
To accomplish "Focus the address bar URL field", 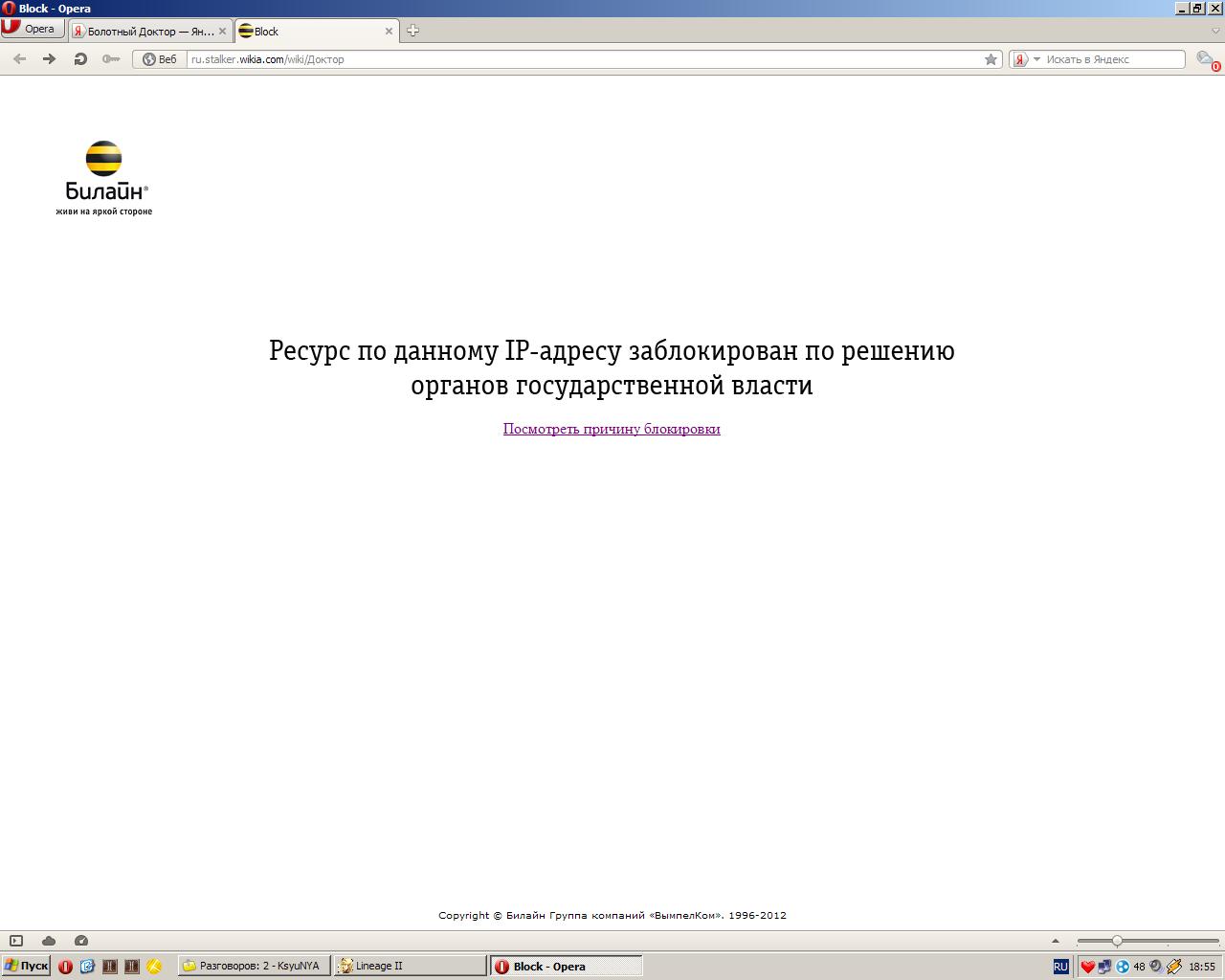I will pos(584,59).
